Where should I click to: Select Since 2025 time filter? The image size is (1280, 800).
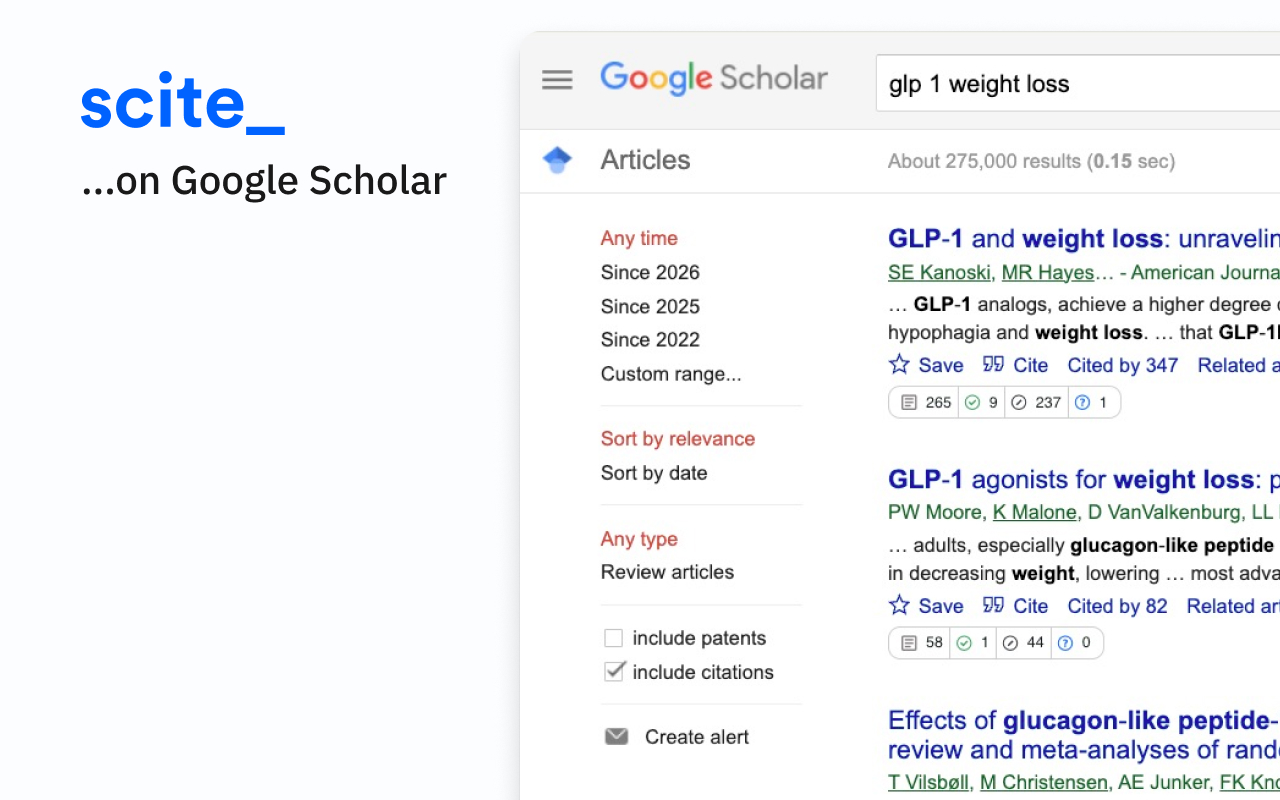(650, 307)
